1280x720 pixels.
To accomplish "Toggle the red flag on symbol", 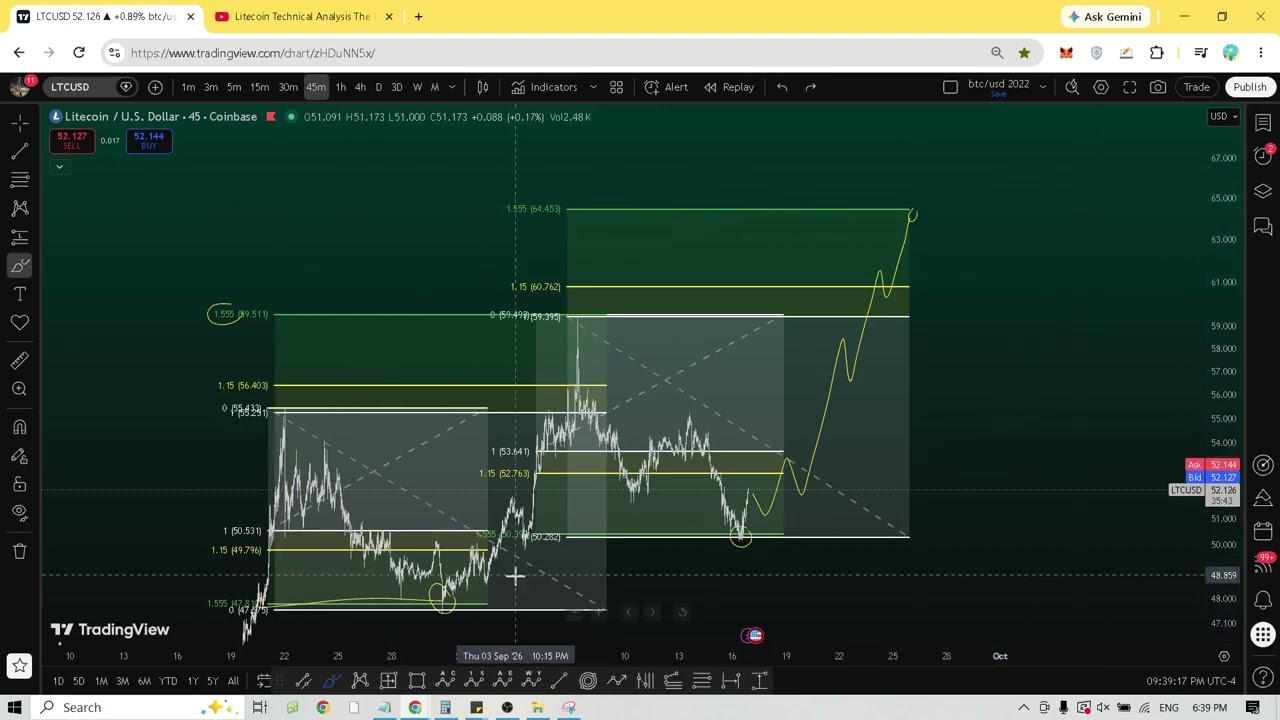I will click(270, 117).
